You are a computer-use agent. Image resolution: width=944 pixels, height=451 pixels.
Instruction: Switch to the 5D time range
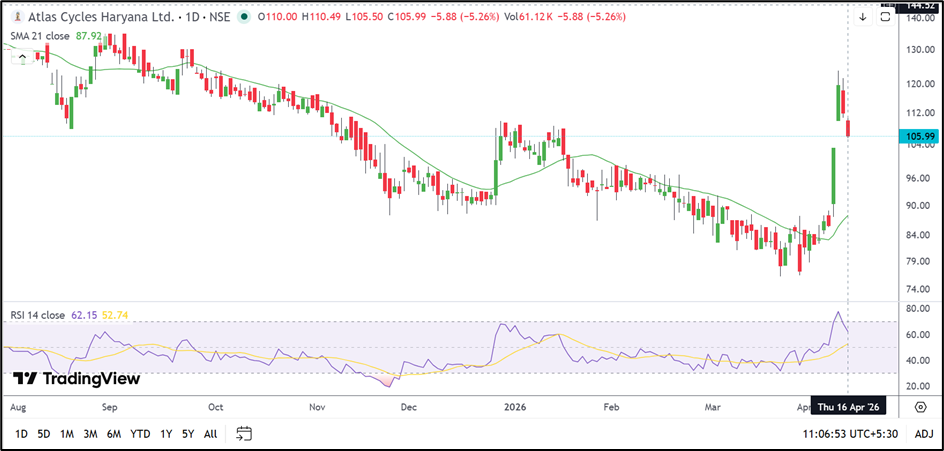(x=44, y=433)
